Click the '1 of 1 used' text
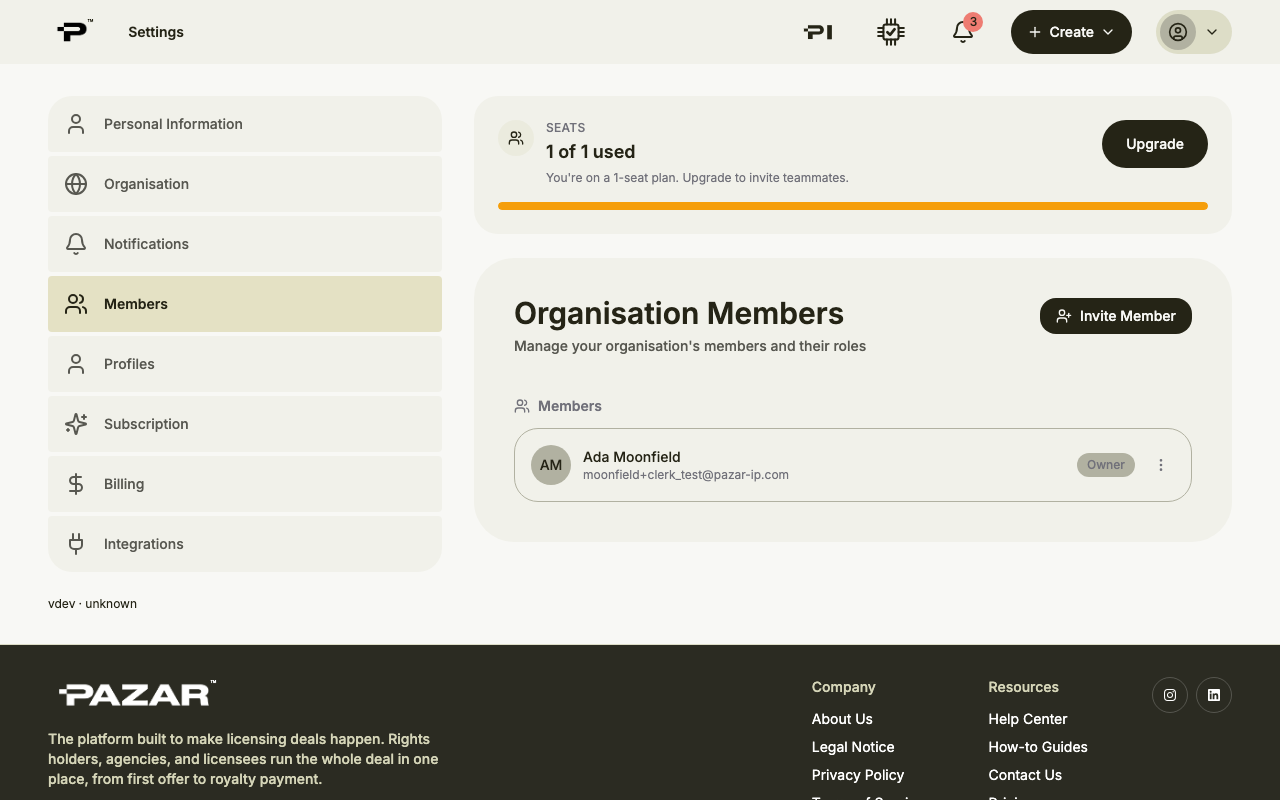This screenshot has height=800, width=1280. pyautogui.click(x=590, y=152)
